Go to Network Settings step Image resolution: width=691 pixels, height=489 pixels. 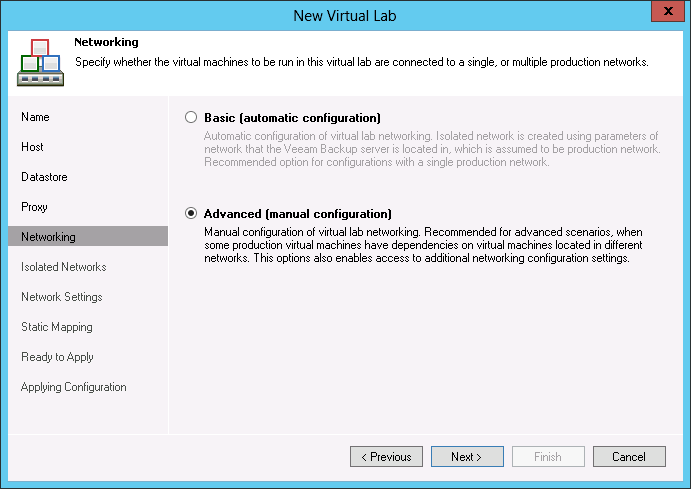pyautogui.click(x=61, y=297)
